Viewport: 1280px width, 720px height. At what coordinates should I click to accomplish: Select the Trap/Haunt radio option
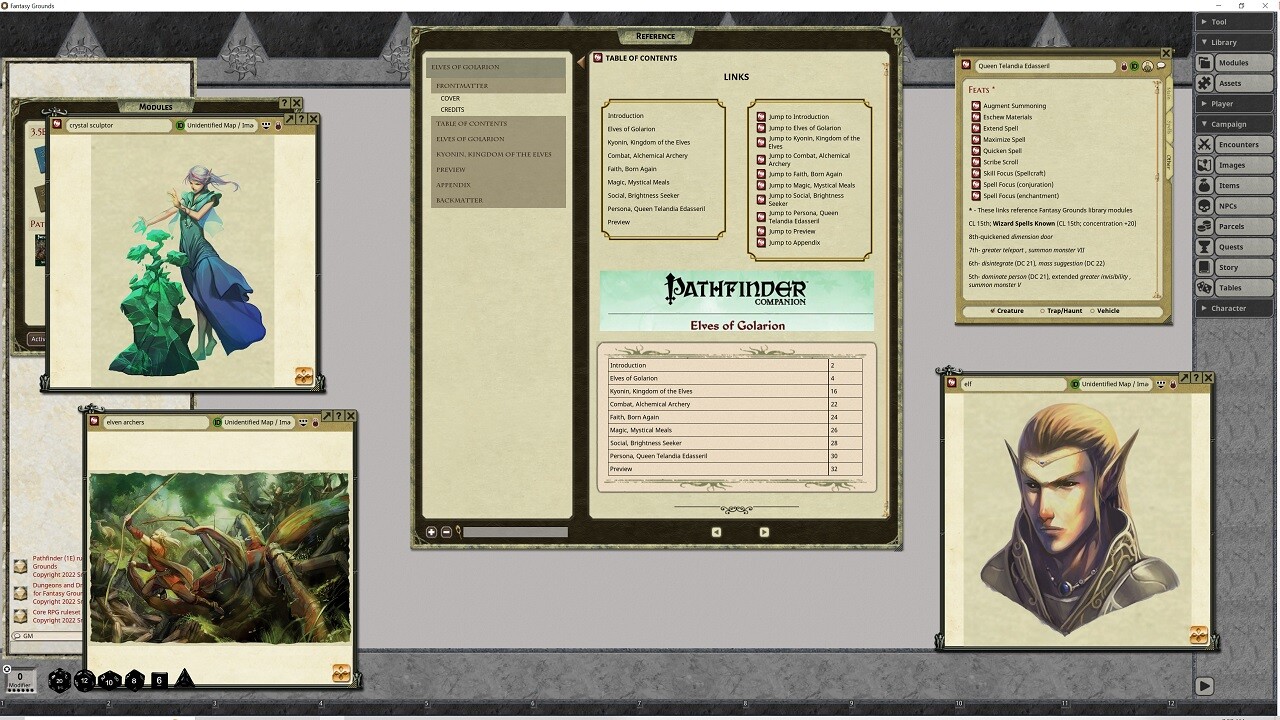pyautogui.click(x=1043, y=311)
